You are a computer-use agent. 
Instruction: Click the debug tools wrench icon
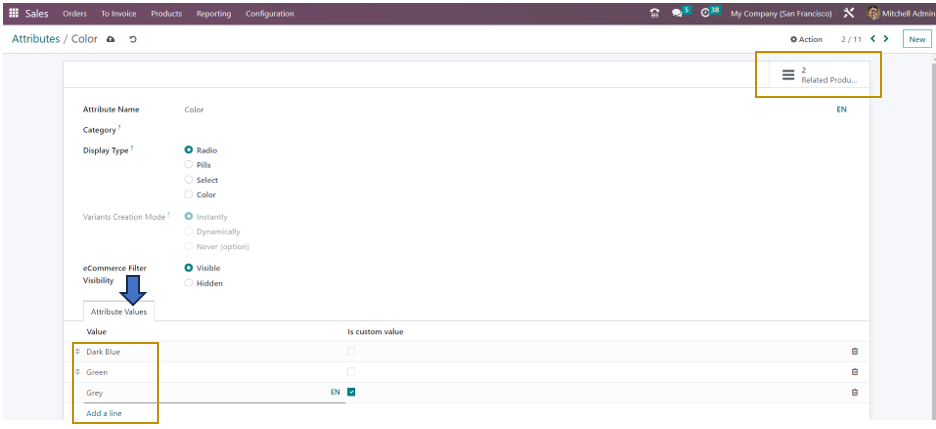848,13
